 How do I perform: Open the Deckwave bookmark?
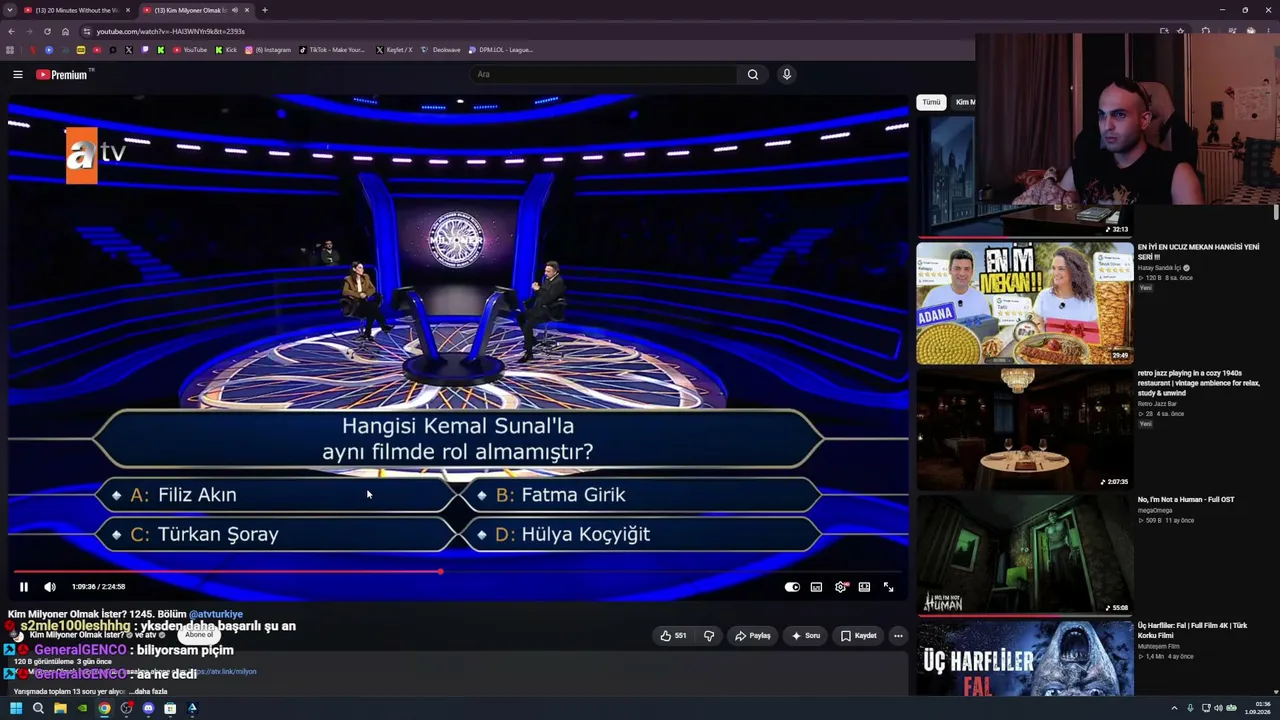pyautogui.click(x=441, y=50)
